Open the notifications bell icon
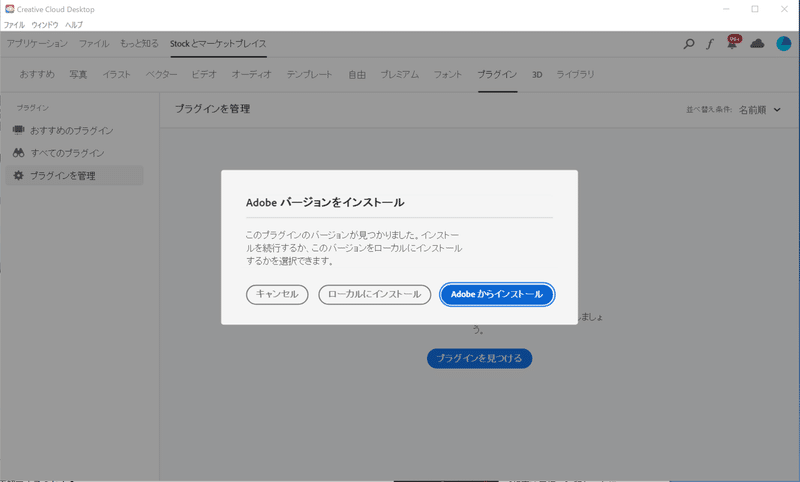This screenshot has width=800, height=482. [x=732, y=43]
